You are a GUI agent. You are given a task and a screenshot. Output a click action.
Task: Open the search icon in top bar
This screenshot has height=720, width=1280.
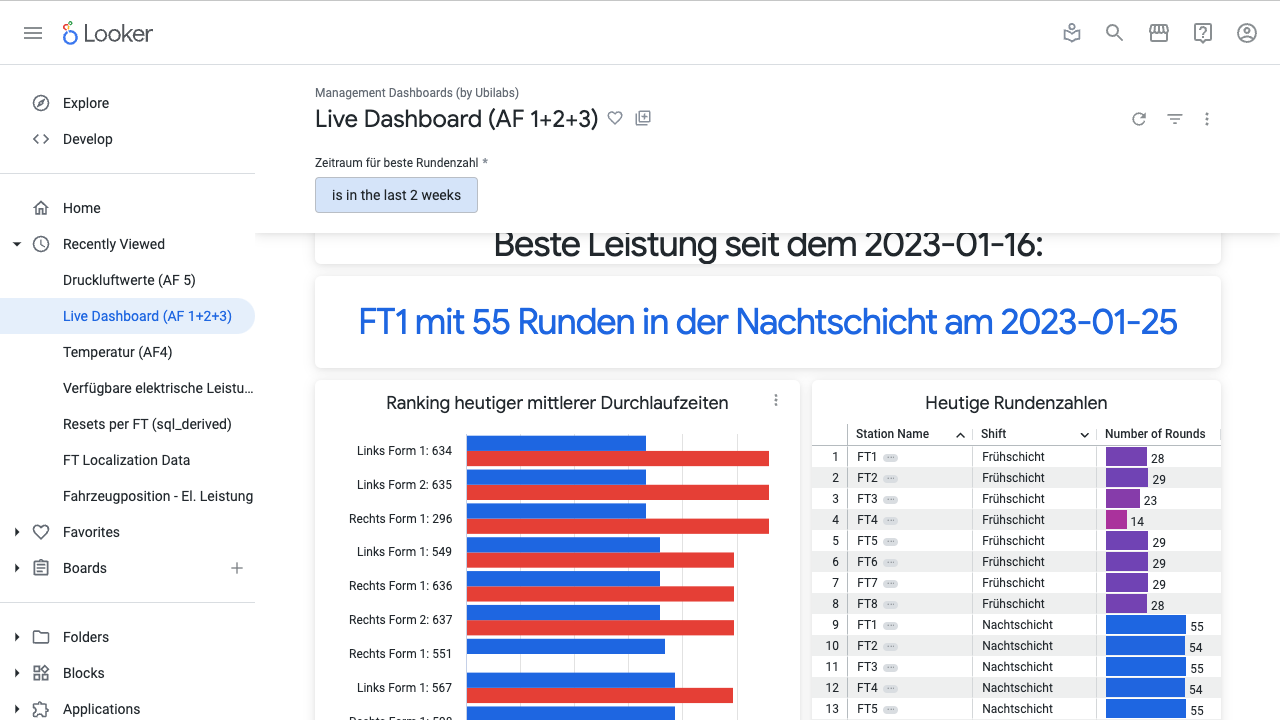tap(1114, 33)
